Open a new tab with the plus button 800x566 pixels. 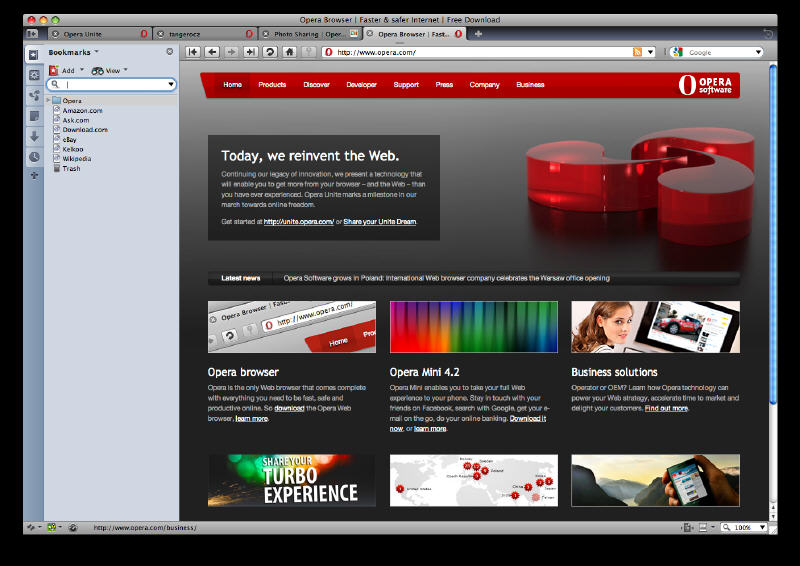[478, 34]
